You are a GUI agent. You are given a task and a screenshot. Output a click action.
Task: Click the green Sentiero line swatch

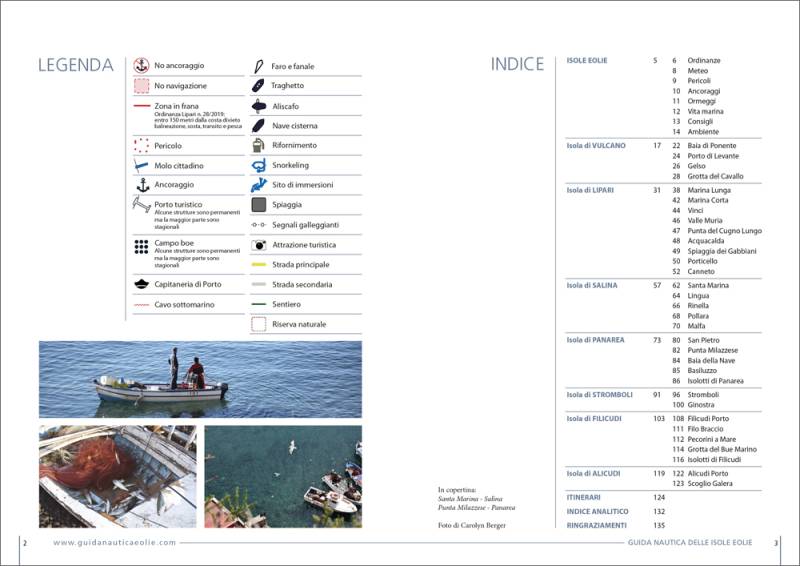click(258, 304)
